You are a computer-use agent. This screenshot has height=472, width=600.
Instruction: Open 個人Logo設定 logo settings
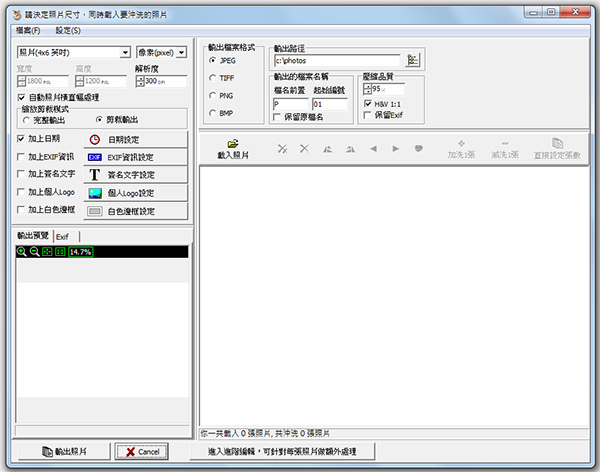(135, 193)
